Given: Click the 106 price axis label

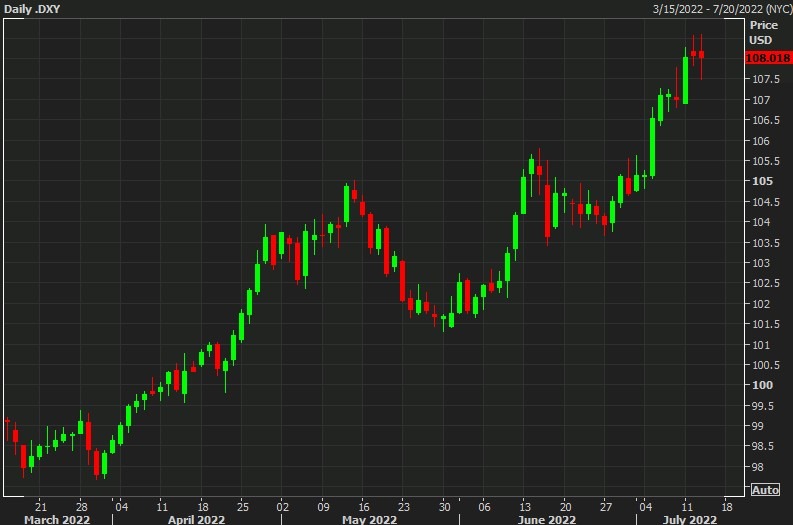Looking at the screenshot, I should [761, 141].
